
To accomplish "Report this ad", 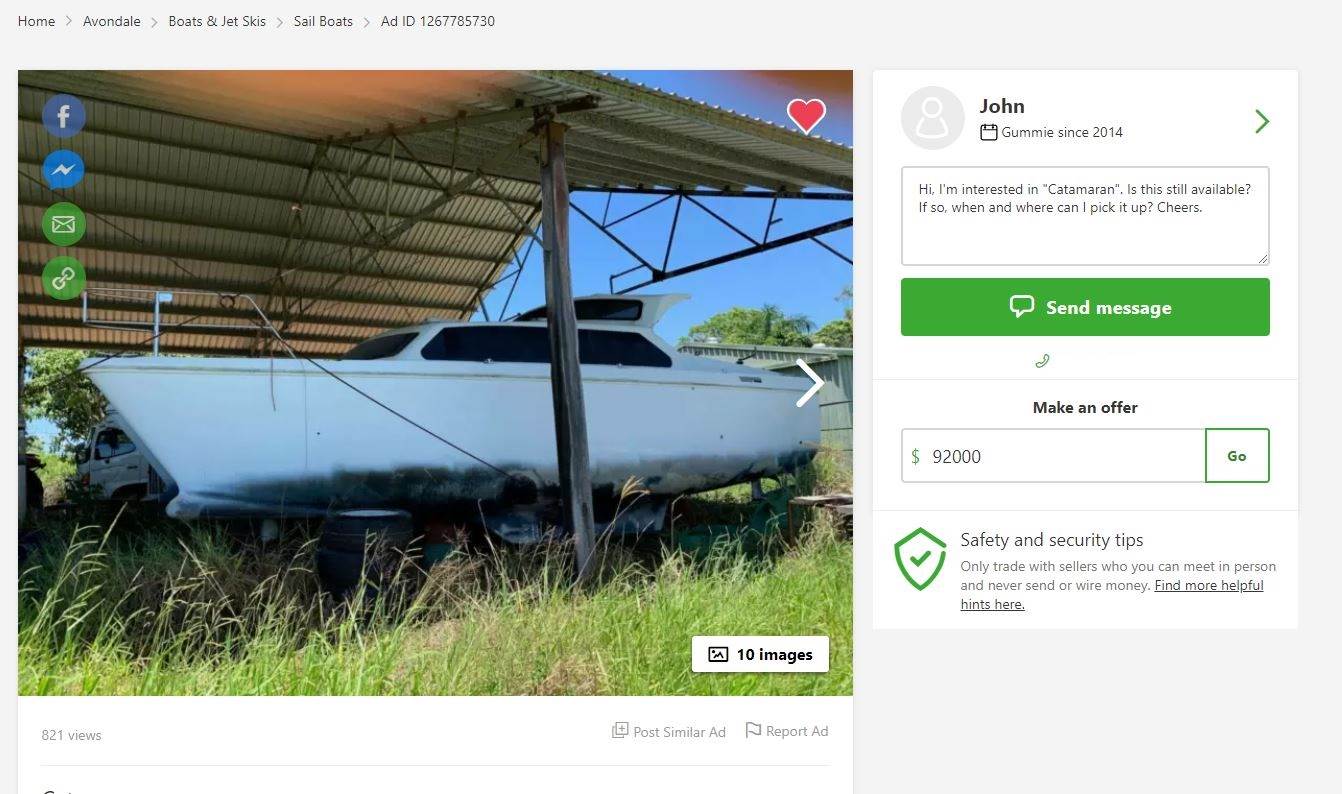I will 787,731.
